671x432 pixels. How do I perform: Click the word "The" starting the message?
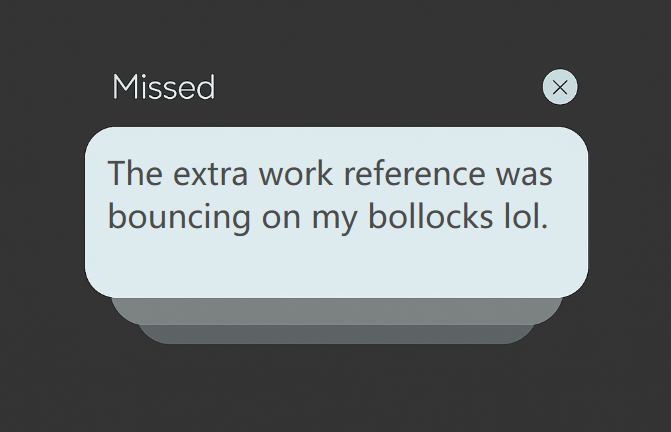click(135, 173)
